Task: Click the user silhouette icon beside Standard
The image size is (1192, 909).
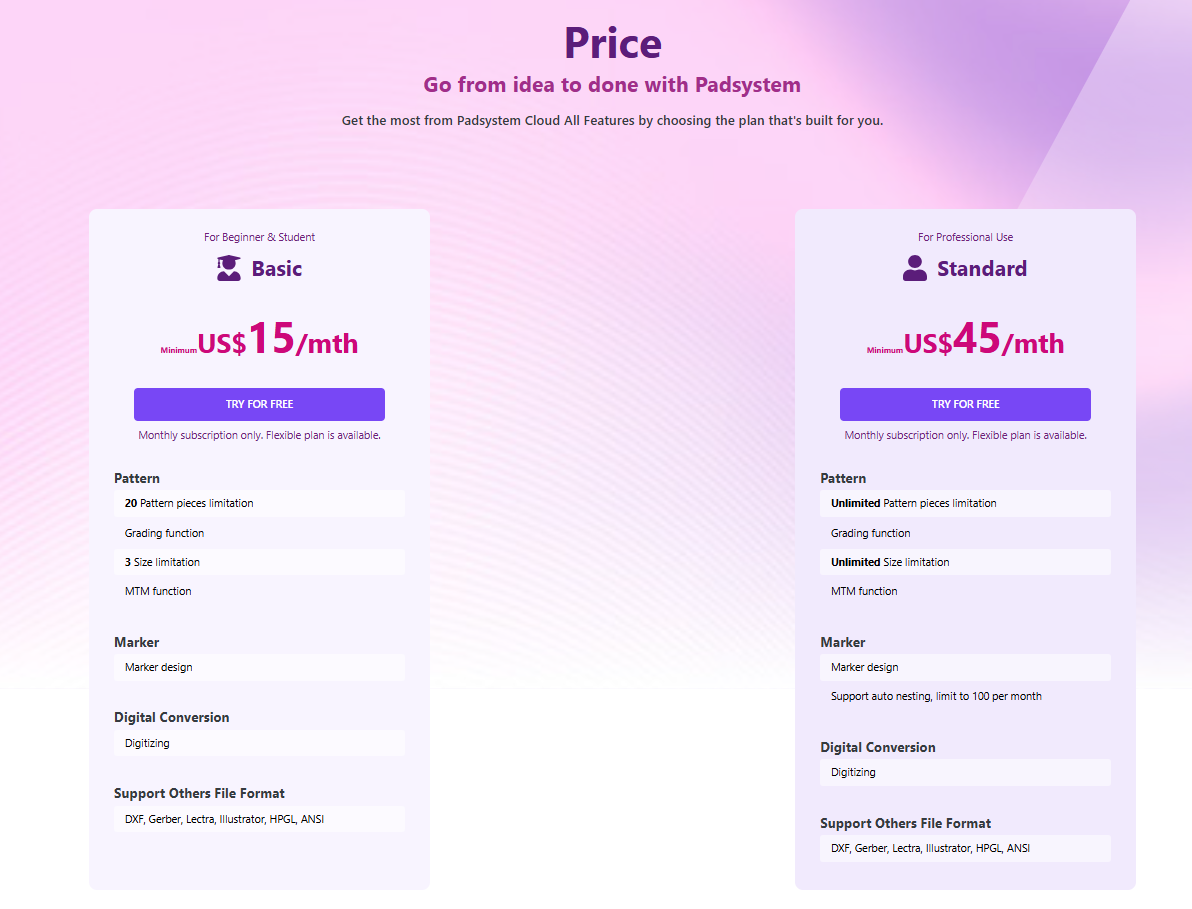Action: click(x=915, y=268)
